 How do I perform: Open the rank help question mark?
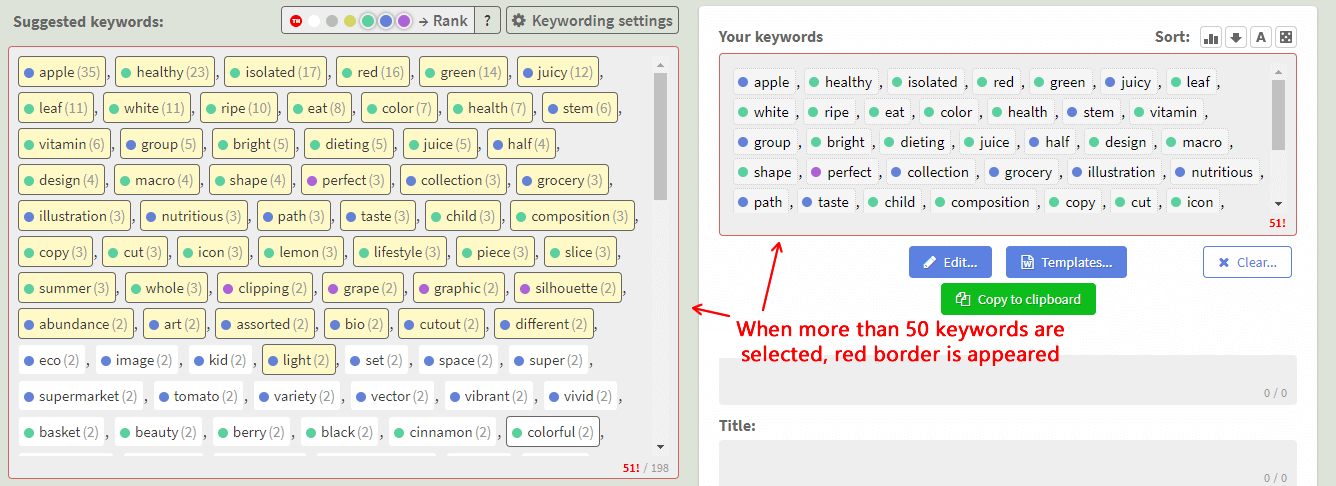click(487, 20)
